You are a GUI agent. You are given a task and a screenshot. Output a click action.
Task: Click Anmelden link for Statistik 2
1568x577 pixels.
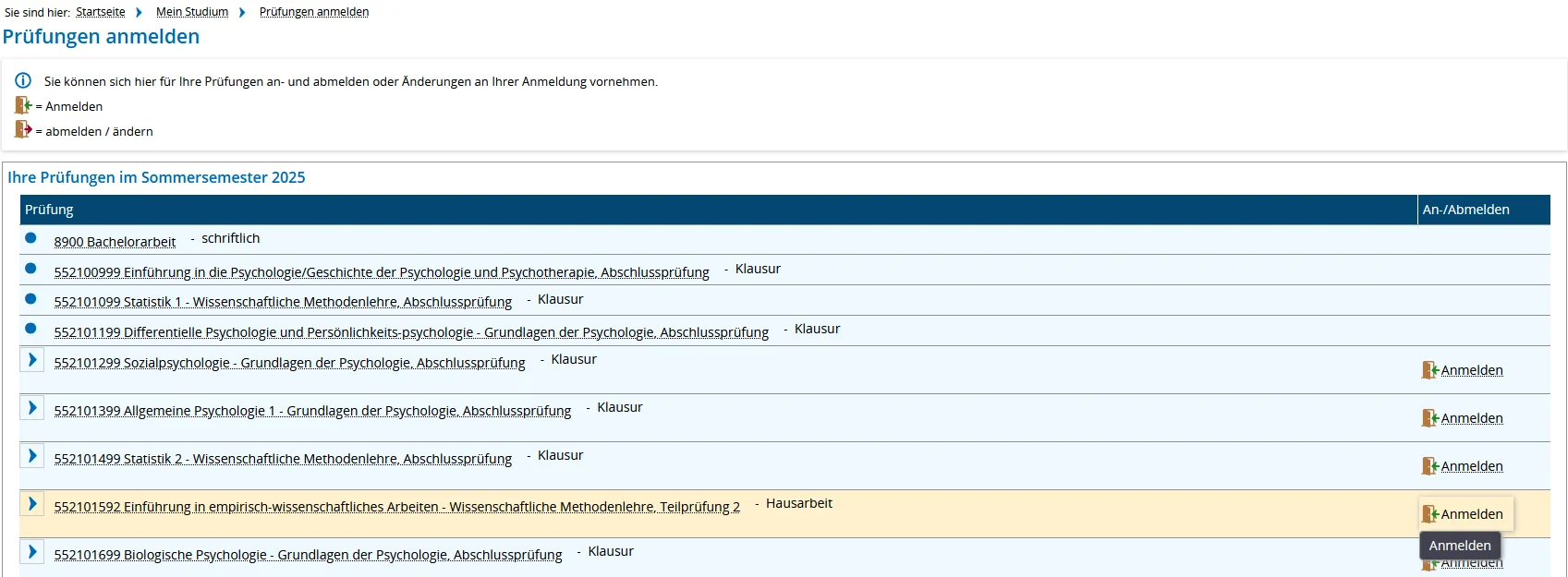point(1471,466)
